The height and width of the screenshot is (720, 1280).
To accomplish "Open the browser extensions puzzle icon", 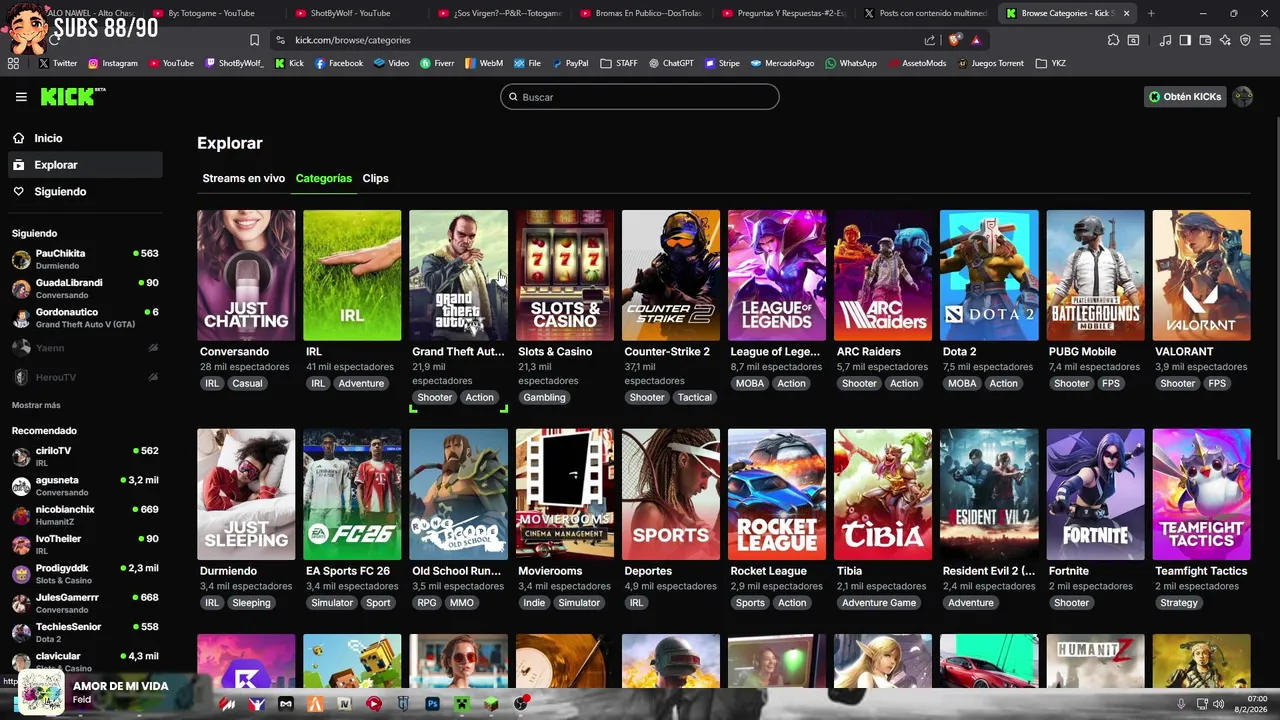I will pyautogui.click(x=1113, y=40).
